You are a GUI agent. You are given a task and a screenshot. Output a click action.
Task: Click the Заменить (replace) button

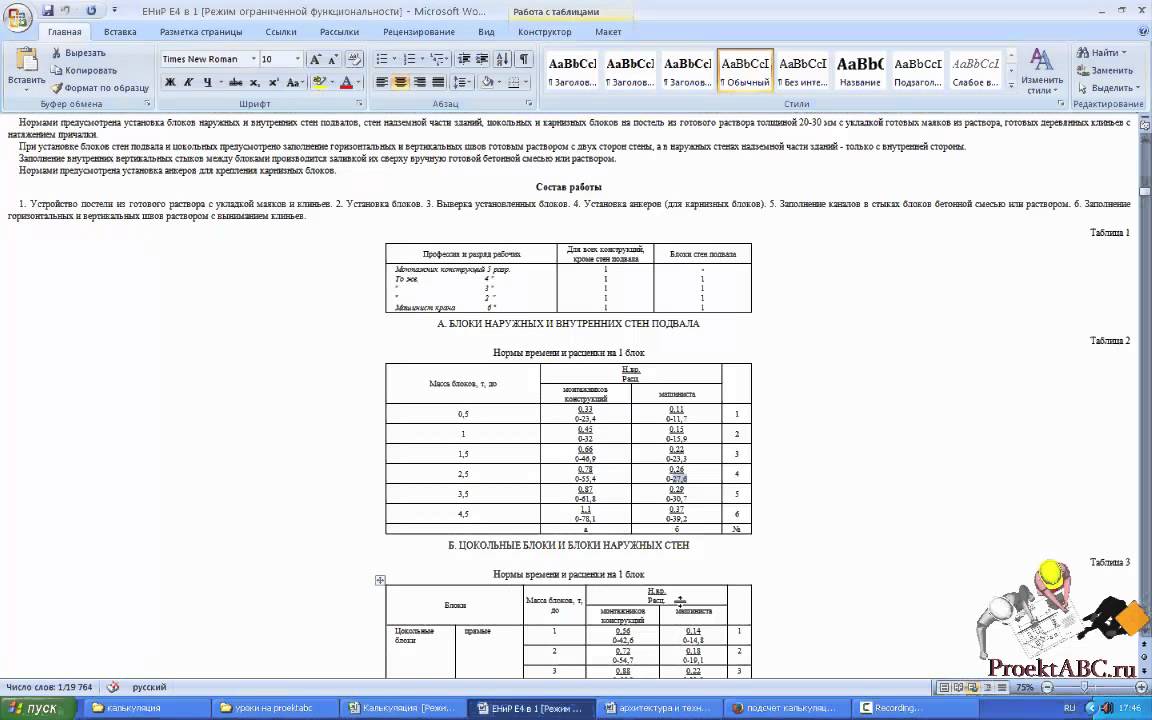[x=1104, y=71]
